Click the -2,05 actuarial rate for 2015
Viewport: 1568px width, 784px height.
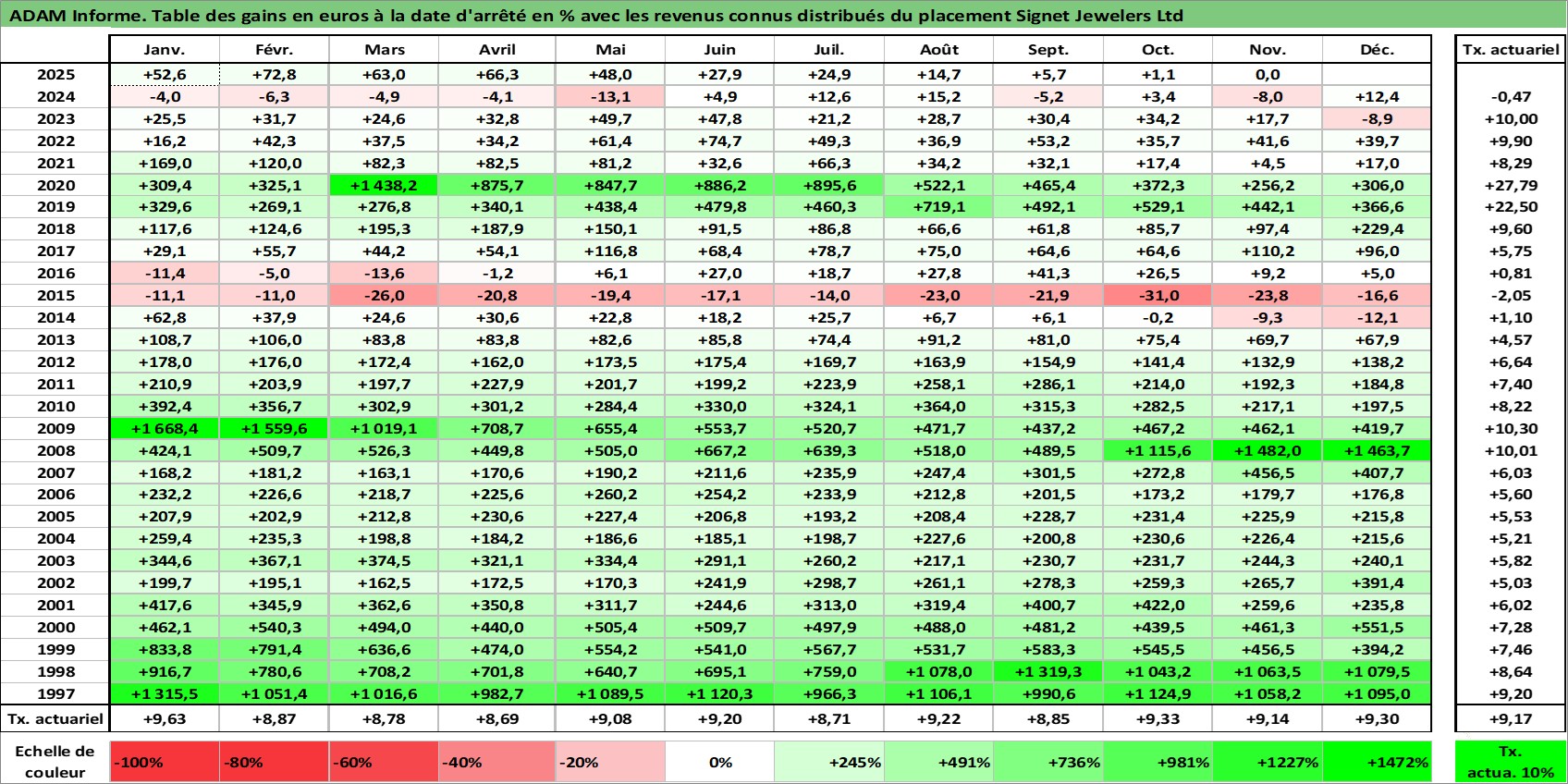coord(1511,296)
